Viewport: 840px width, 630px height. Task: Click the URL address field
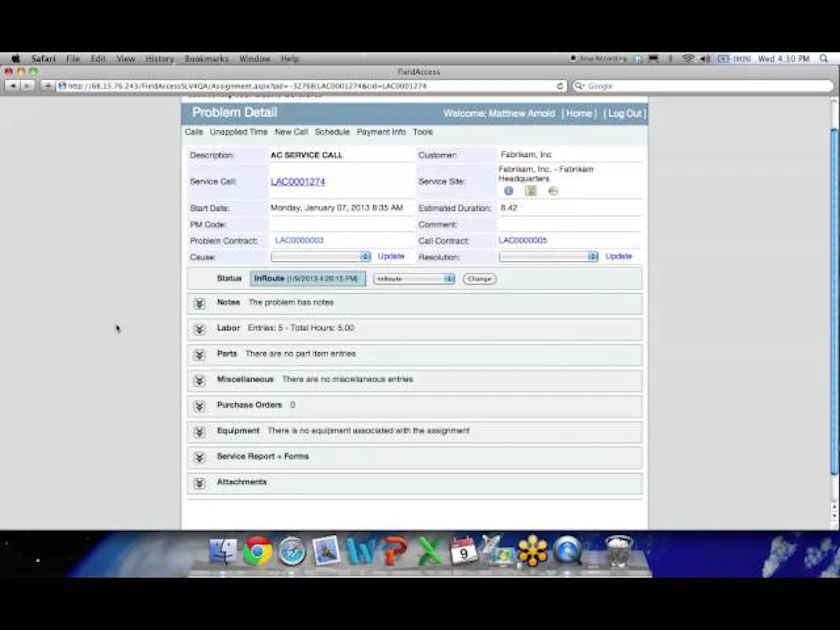pos(311,86)
